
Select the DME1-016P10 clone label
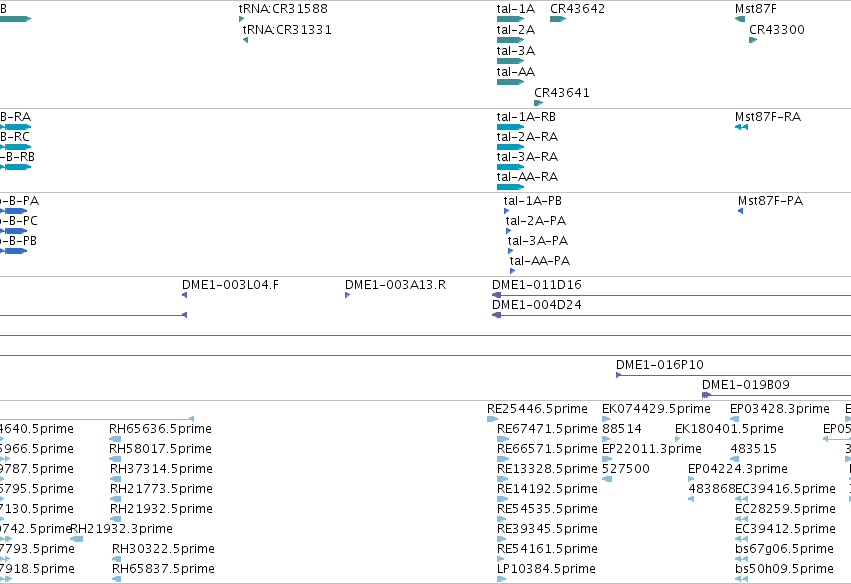click(x=659, y=365)
